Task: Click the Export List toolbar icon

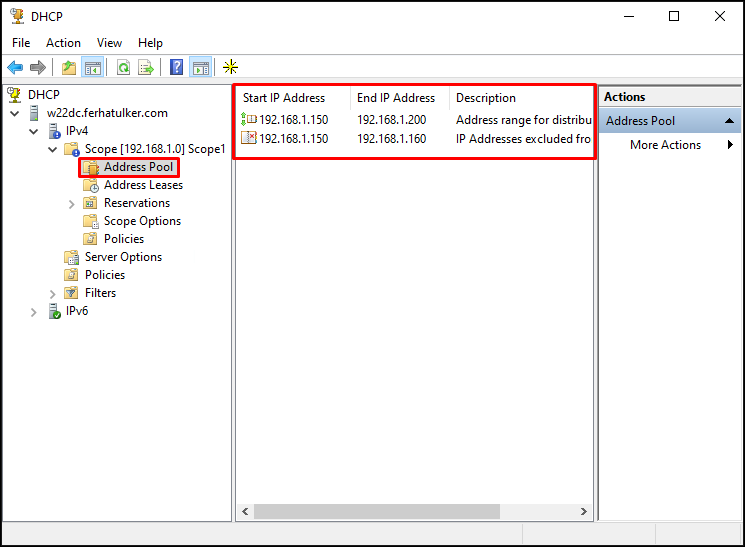Action: (x=146, y=67)
